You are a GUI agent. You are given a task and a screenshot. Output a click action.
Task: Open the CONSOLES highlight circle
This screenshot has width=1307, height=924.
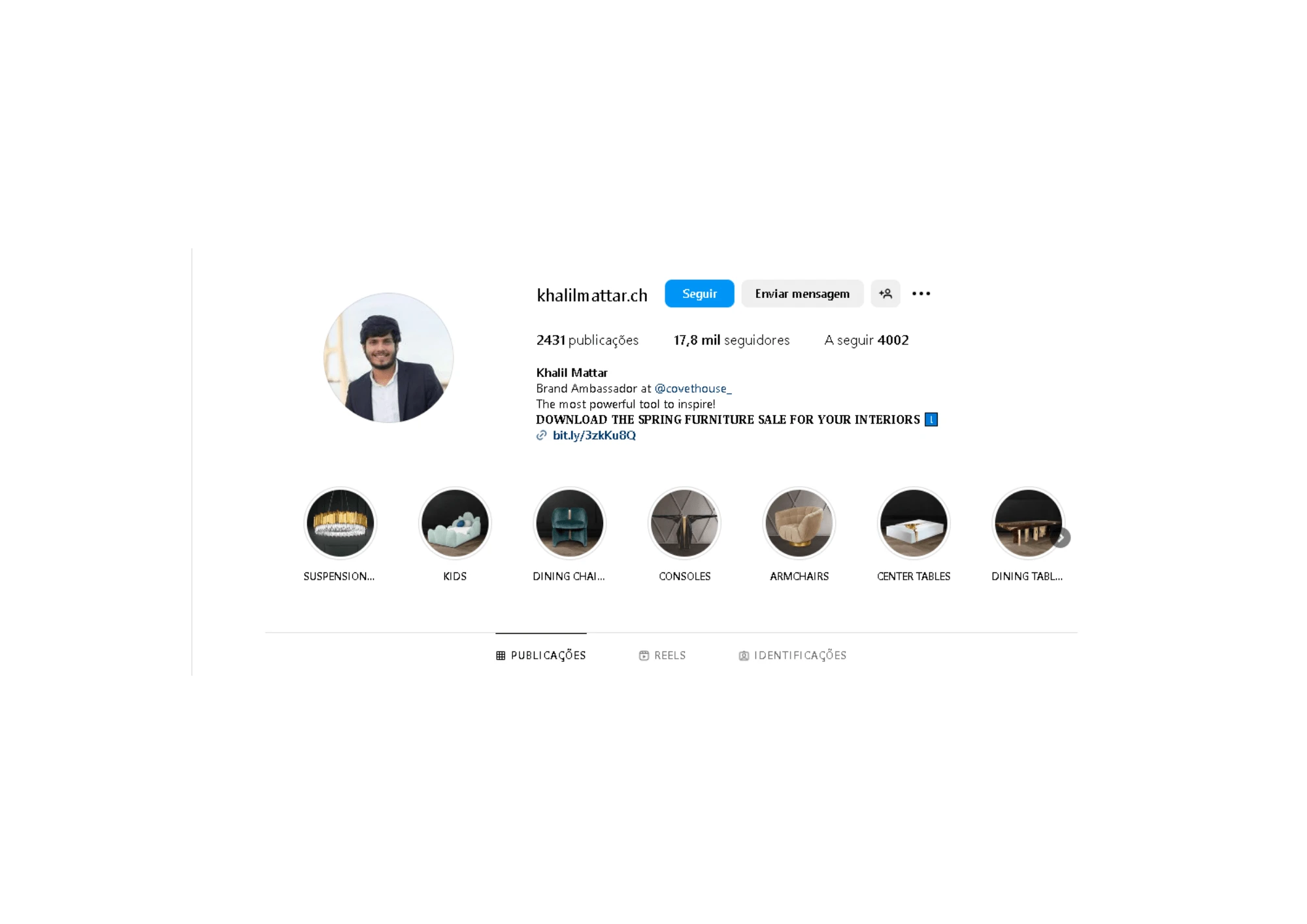pyautogui.click(x=684, y=523)
